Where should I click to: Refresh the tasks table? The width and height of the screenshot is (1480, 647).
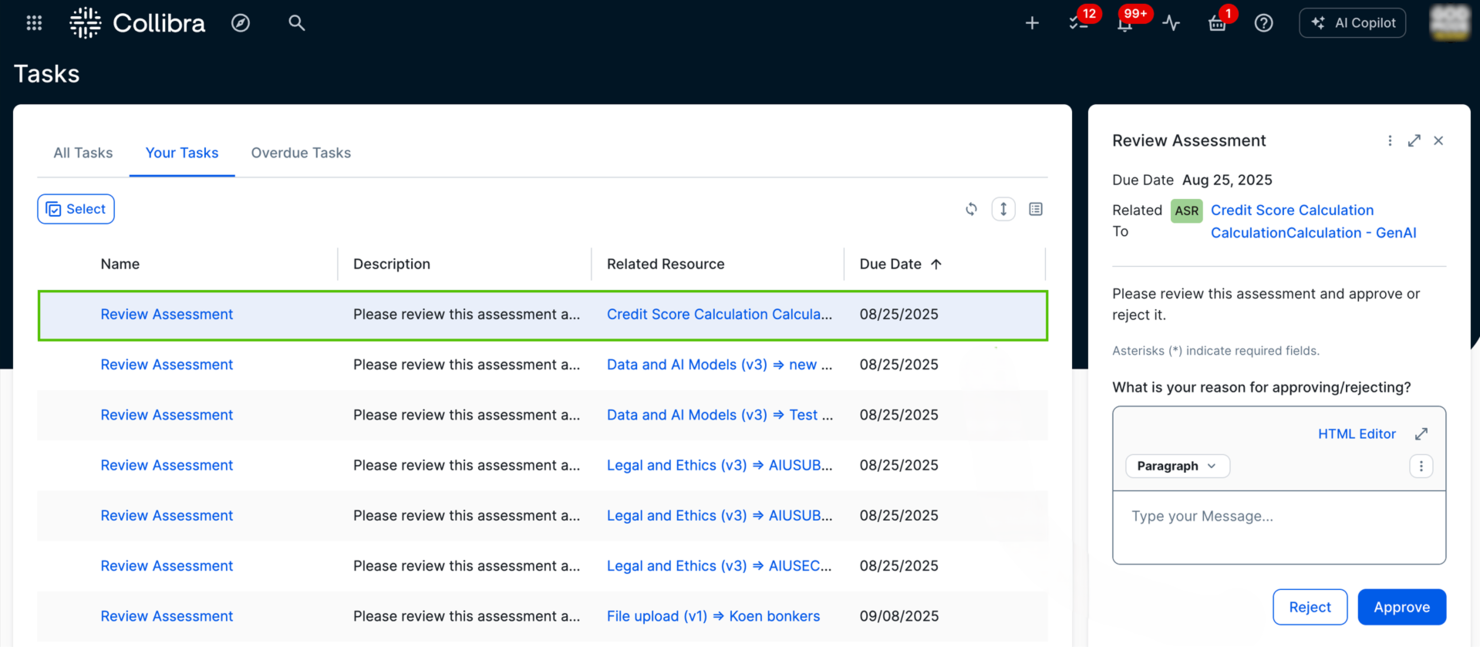[x=970, y=208]
